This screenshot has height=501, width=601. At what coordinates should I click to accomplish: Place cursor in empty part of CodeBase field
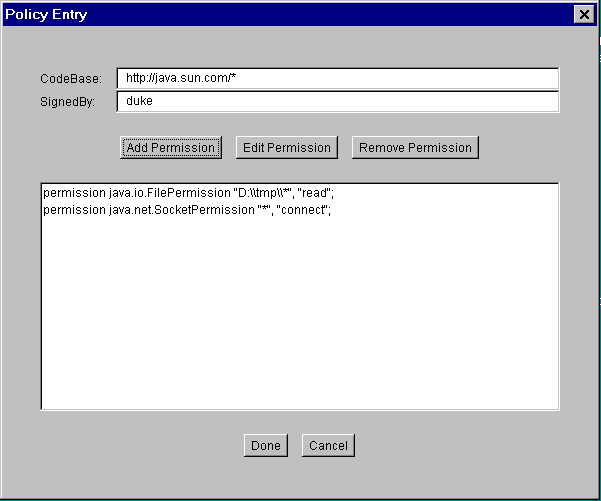click(400, 79)
